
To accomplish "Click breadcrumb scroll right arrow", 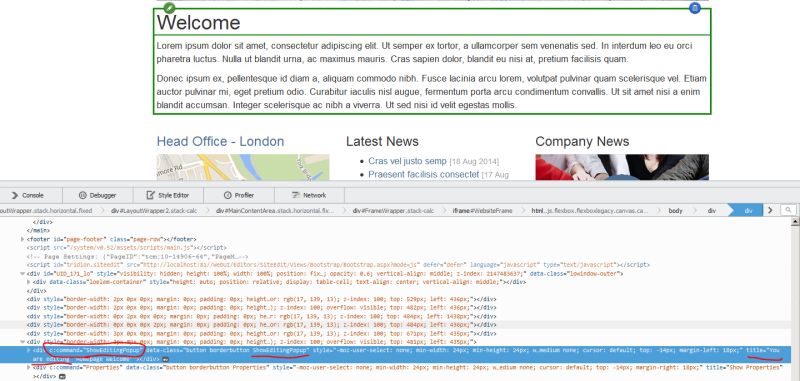I will [770, 210].
